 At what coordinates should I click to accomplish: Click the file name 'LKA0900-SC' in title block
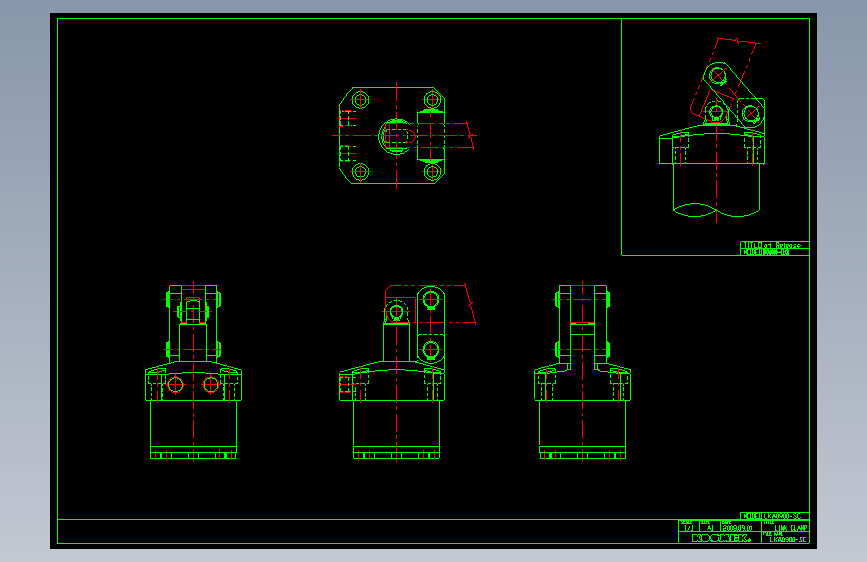point(788,539)
